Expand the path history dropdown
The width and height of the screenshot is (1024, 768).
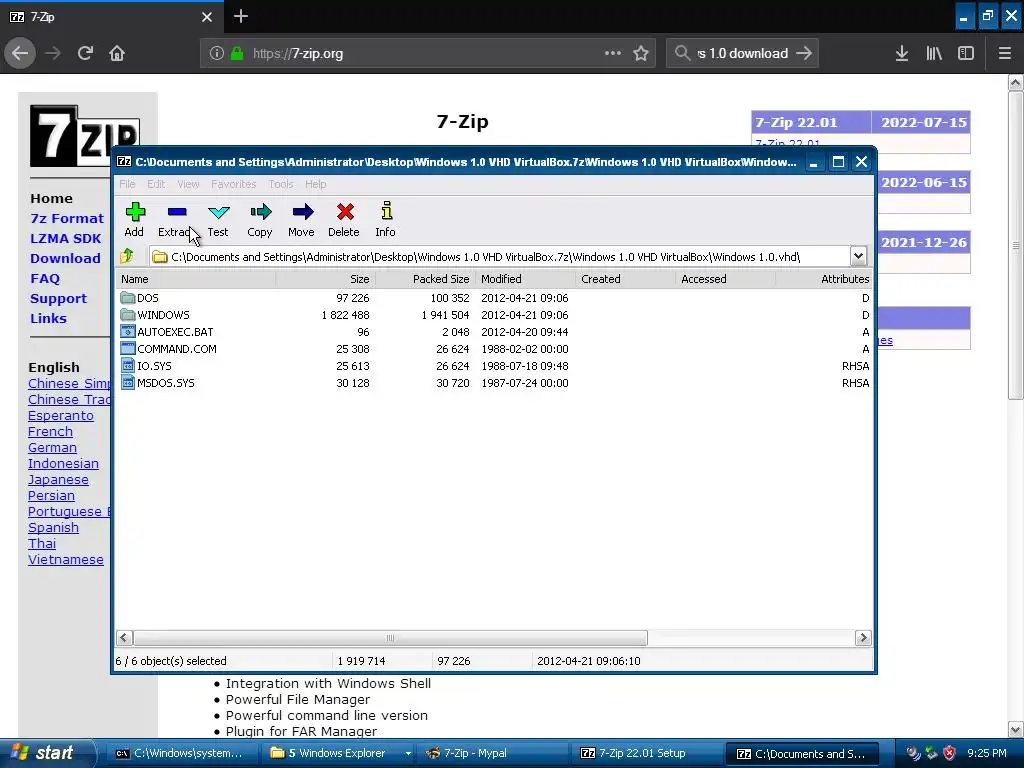click(858, 257)
